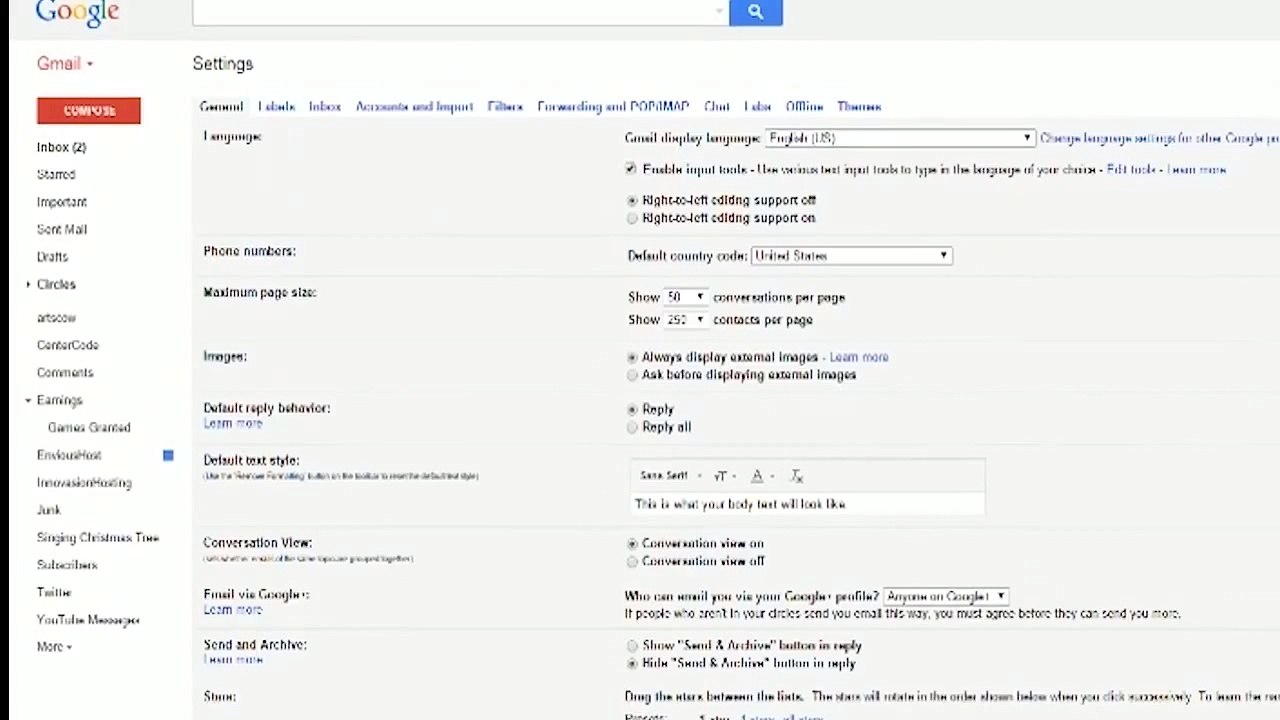
Task: Select Ask before displaying external images
Action: click(631, 375)
